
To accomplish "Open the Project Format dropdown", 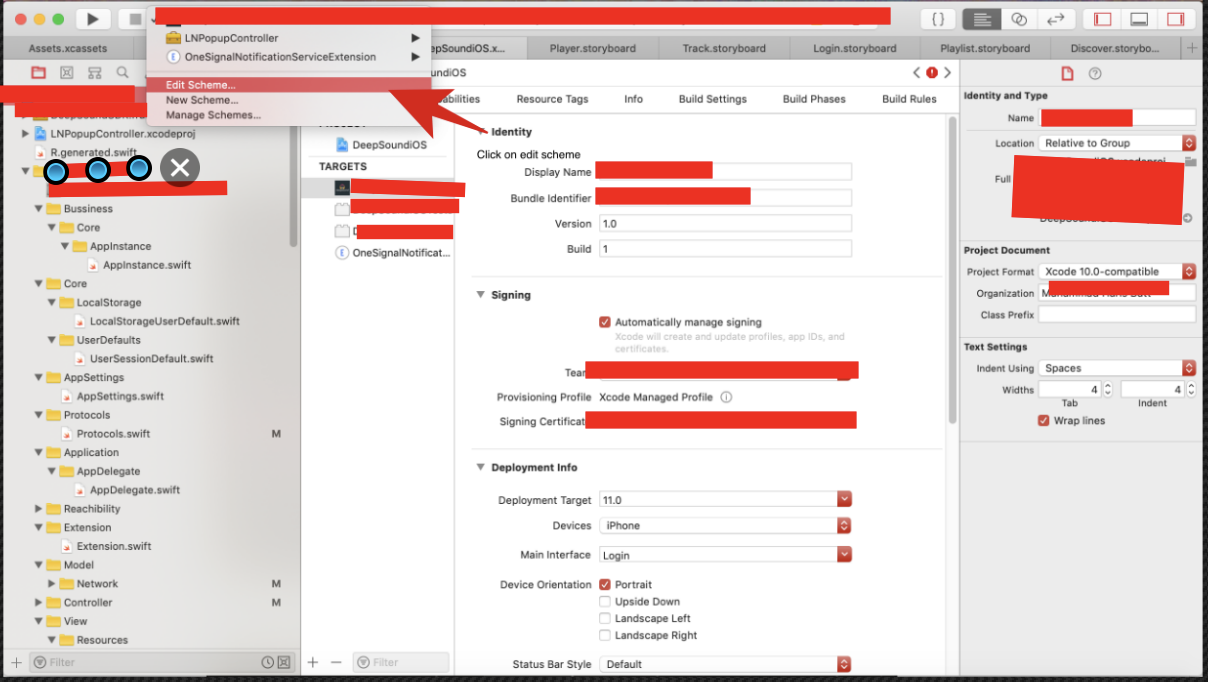I will click(x=1117, y=271).
